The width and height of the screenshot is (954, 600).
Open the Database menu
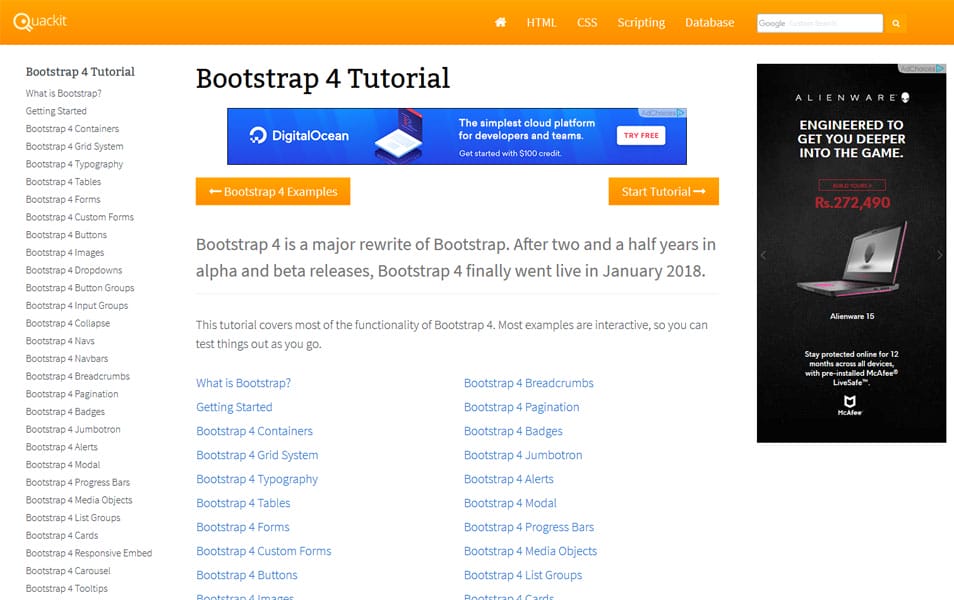709,23
